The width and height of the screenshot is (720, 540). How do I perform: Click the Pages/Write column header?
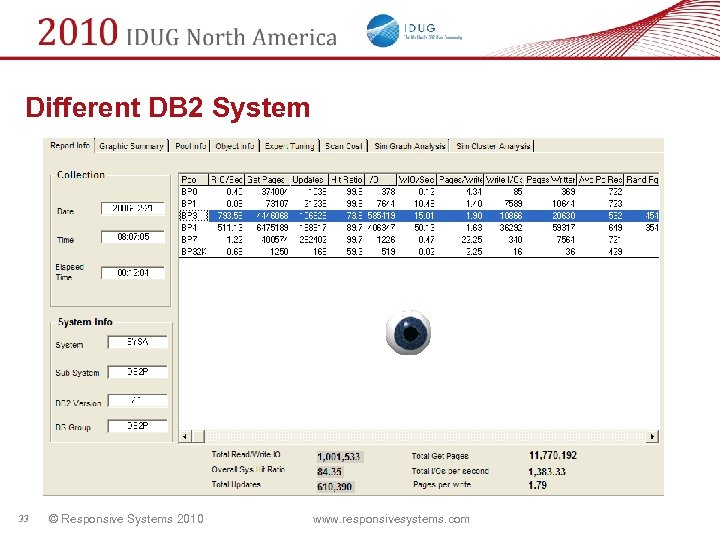point(462,179)
